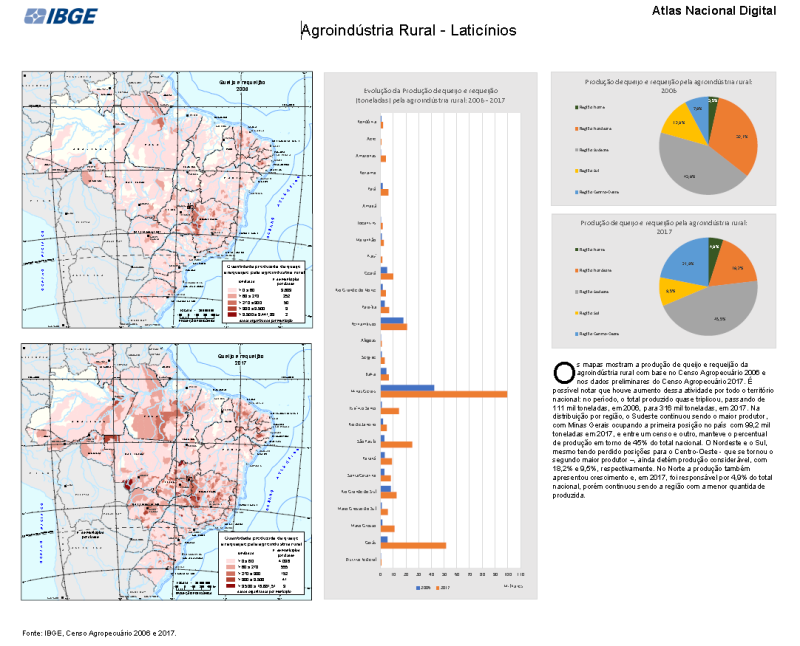Image resolution: width=800 pixels, height=646 pixels.
Task: Select the 'Mato Grosso do Sul' bar label
Action: 357,509
